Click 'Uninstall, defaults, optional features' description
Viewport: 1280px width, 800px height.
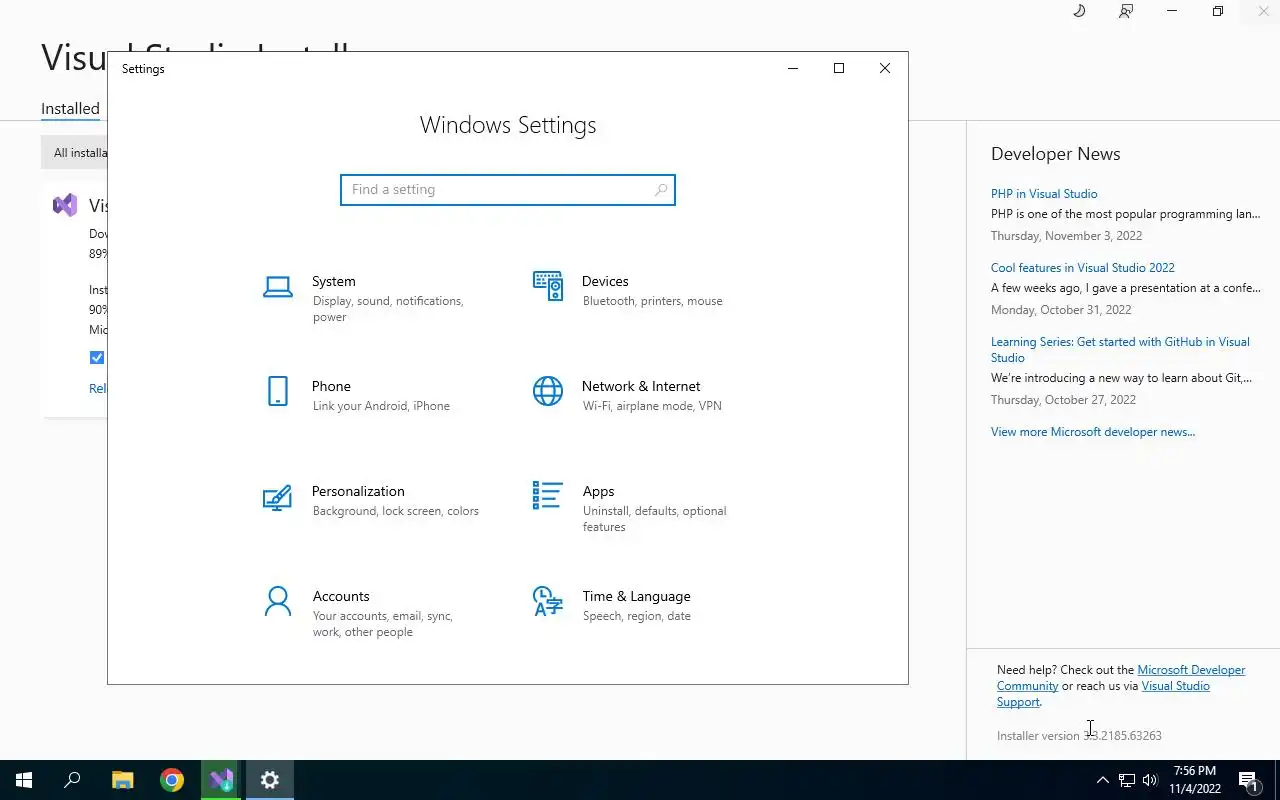pos(654,519)
